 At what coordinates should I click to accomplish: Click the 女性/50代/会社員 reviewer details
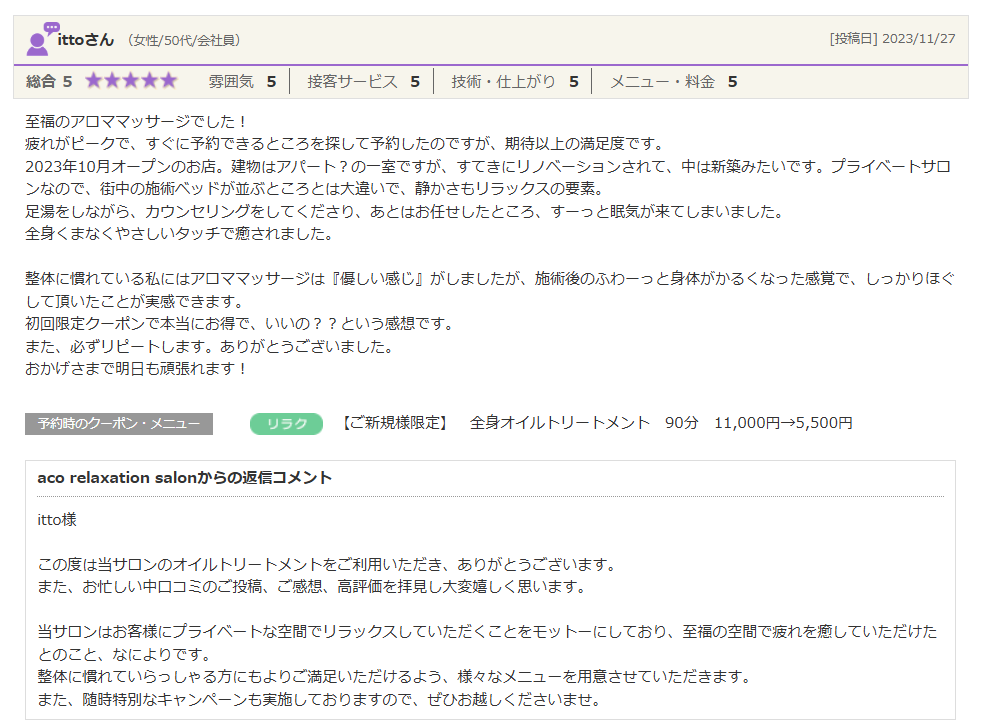click(184, 40)
